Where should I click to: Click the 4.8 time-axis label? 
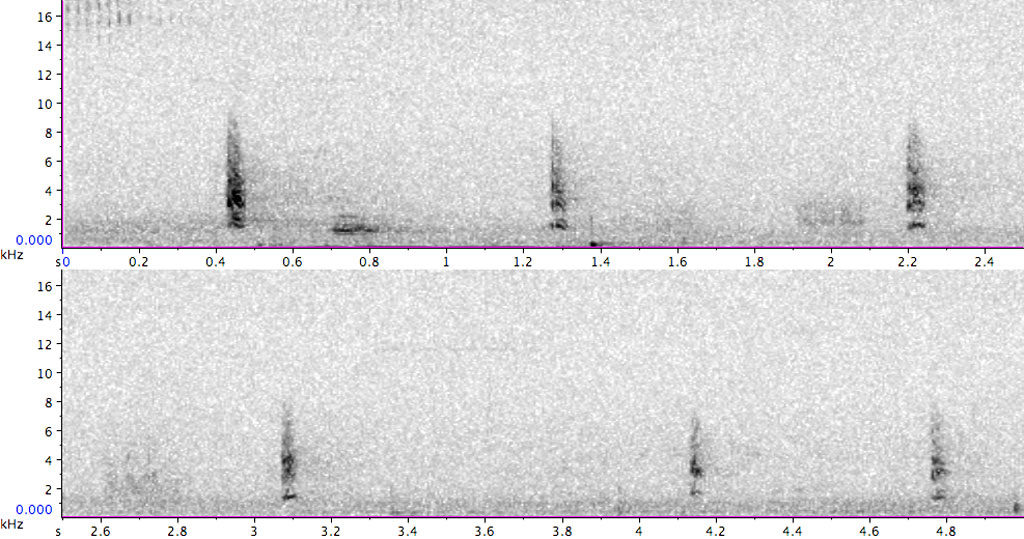946,532
